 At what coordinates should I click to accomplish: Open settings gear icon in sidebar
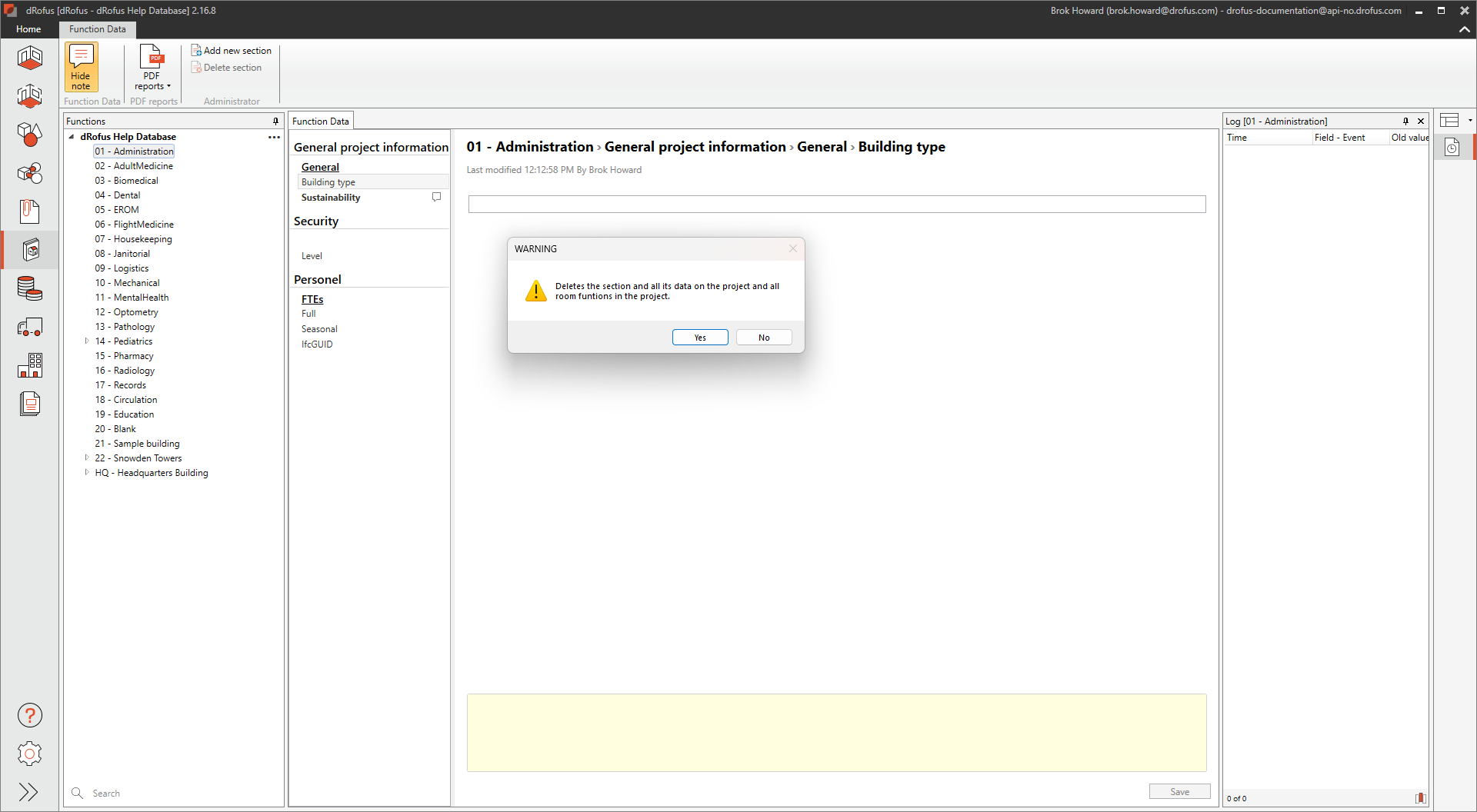click(30, 754)
